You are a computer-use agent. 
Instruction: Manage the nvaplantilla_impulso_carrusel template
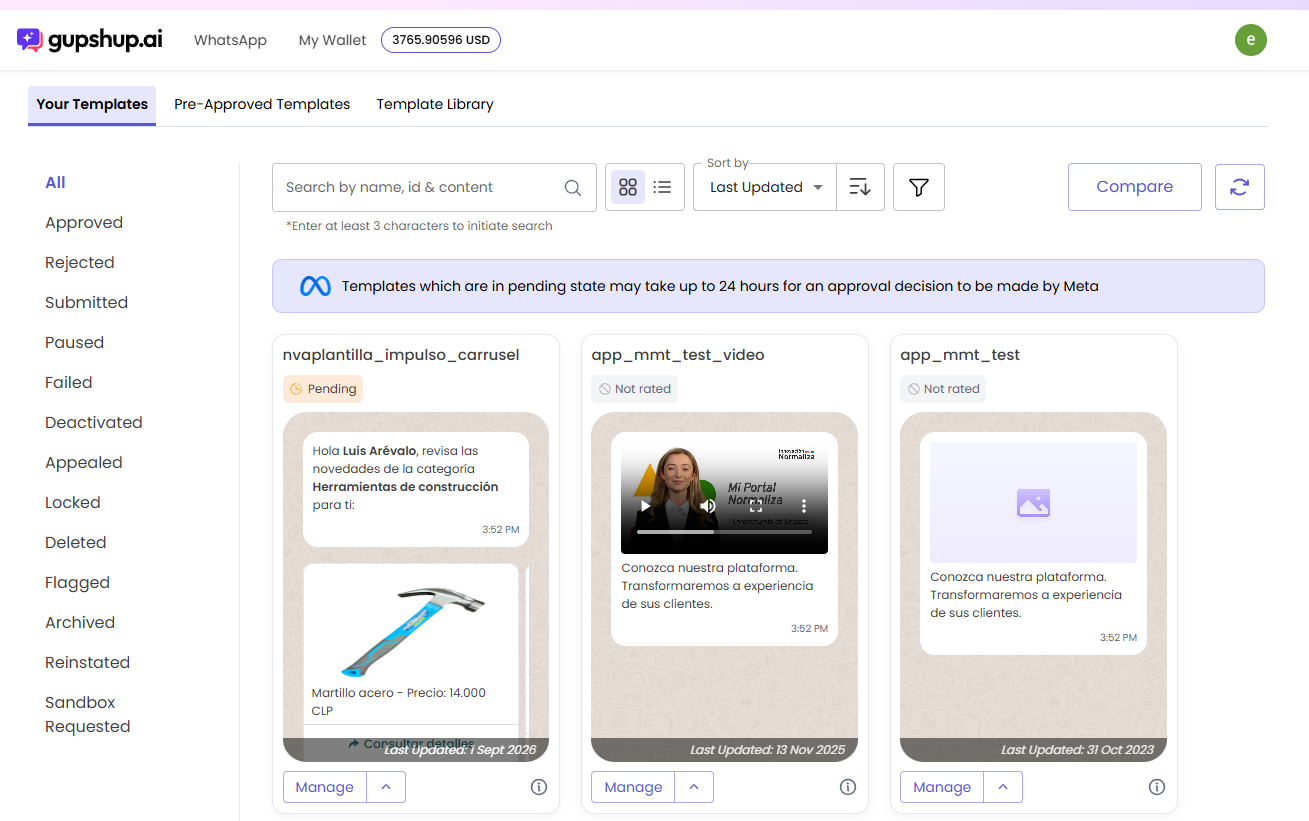point(325,787)
